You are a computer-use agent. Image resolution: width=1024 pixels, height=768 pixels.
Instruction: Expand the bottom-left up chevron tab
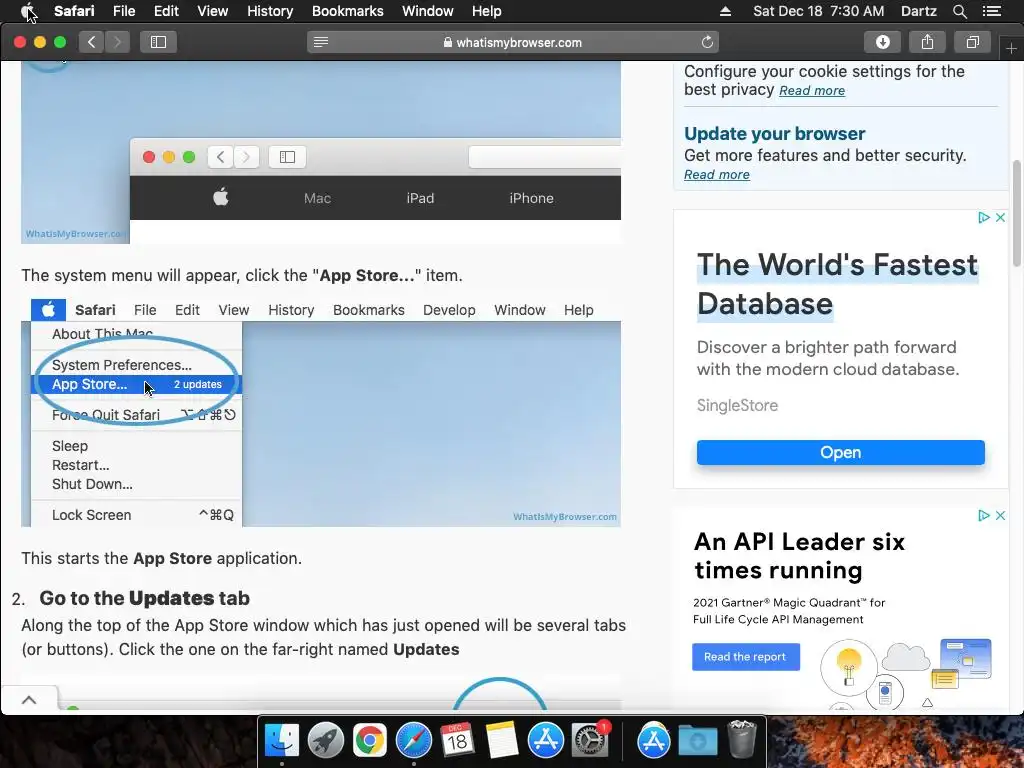click(x=29, y=700)
